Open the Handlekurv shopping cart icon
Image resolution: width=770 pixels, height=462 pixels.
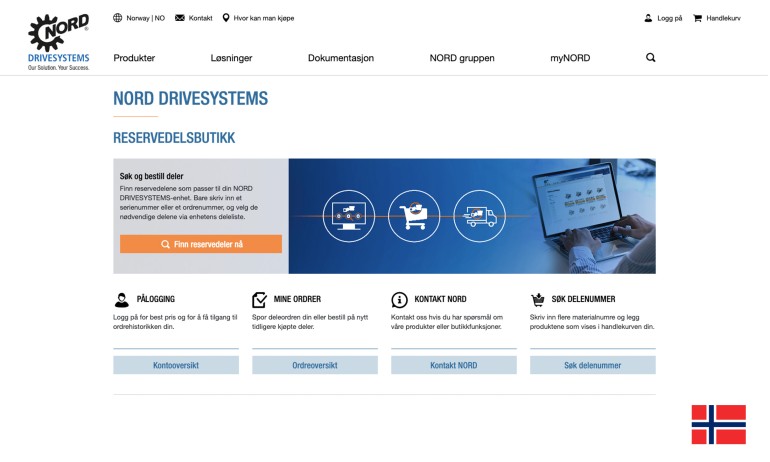tap(698, 18)
